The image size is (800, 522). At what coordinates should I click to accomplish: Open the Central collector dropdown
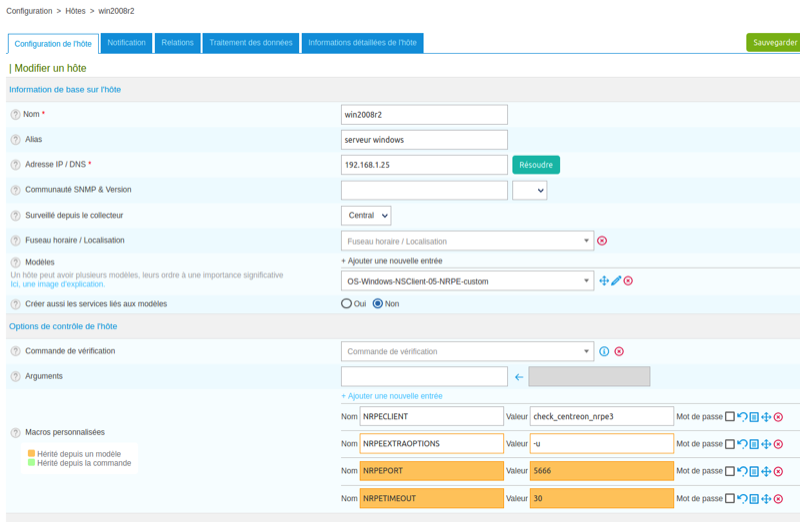coord(366,215)
